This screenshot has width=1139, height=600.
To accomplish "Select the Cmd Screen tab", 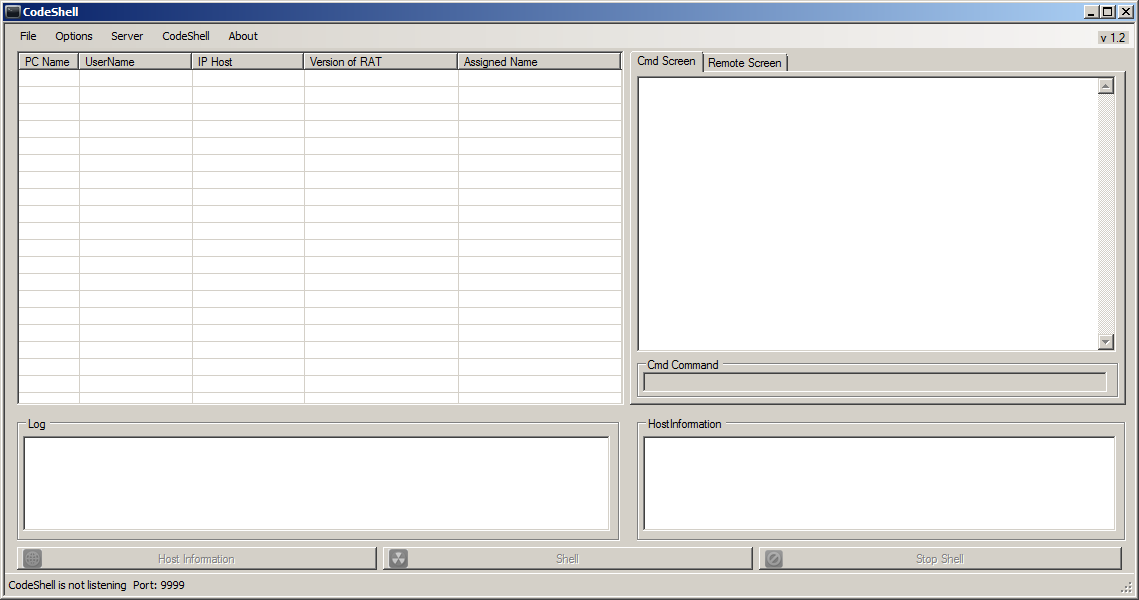I will (x=666, y=61).
